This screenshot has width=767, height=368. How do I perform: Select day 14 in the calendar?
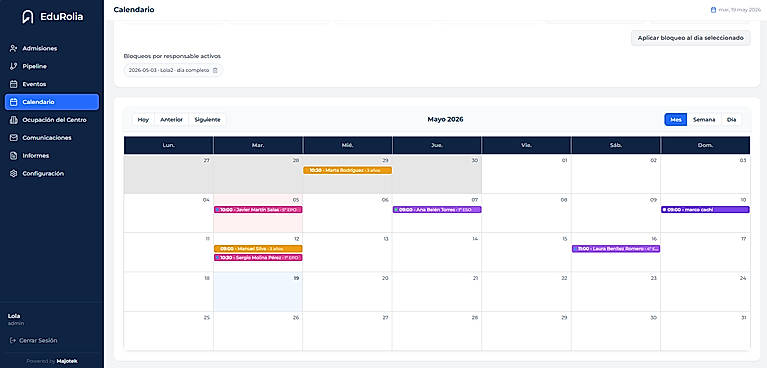coord(437,253)
